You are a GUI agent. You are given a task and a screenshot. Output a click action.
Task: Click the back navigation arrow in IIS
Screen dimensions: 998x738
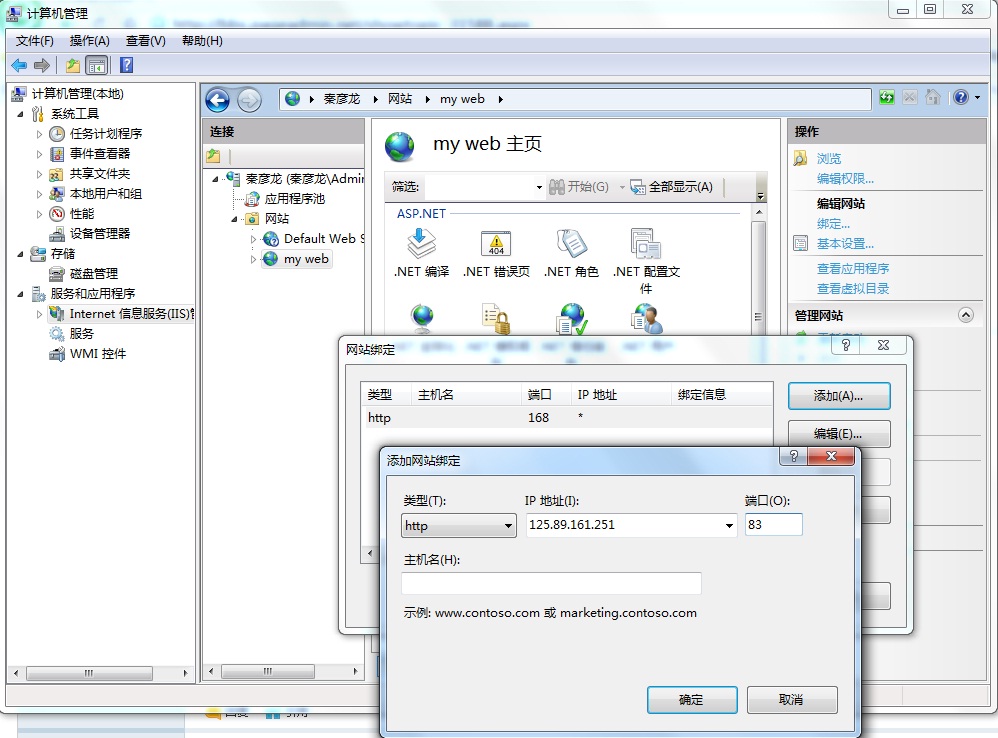pyautogui.click(x=218, y=99)
